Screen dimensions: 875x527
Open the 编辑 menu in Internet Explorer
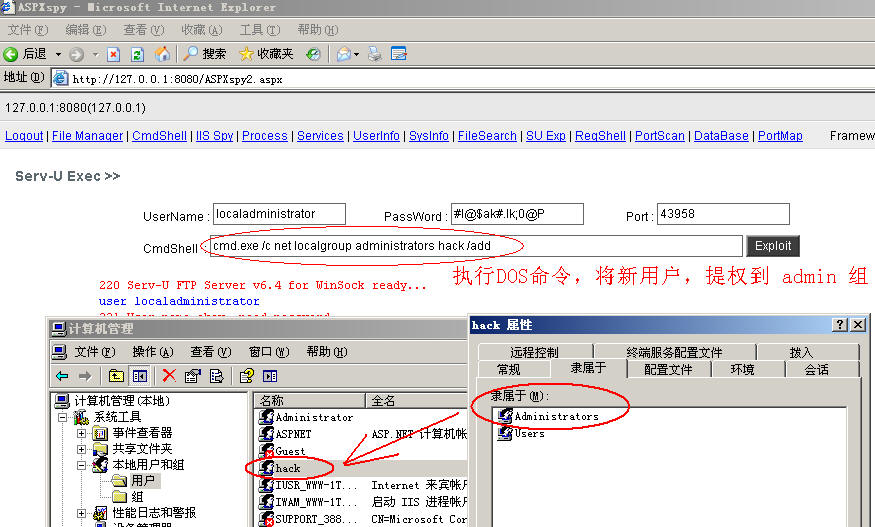tap(85, 30)
